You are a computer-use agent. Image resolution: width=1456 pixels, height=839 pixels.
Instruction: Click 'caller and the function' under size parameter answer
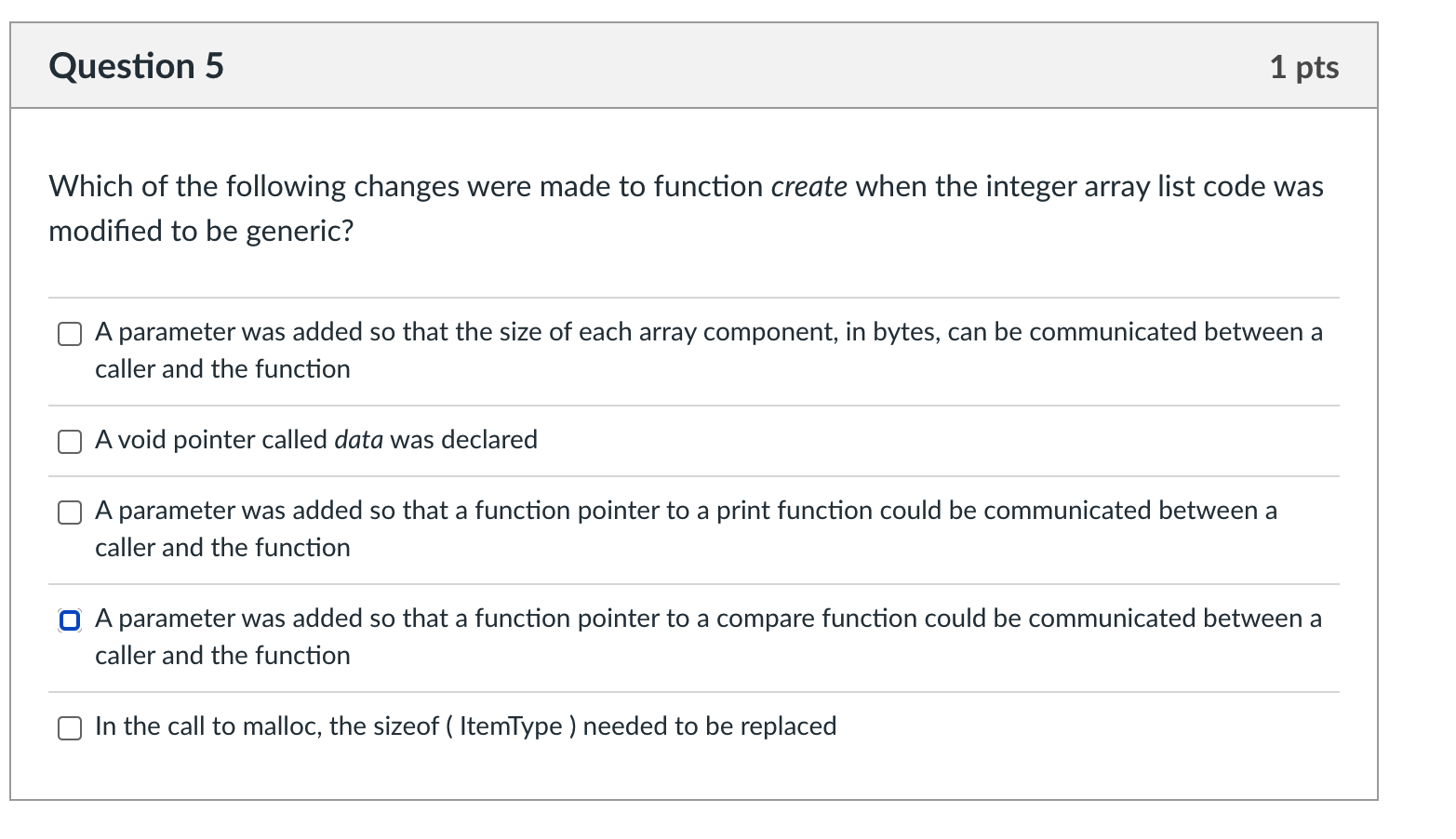coord(222,369)
